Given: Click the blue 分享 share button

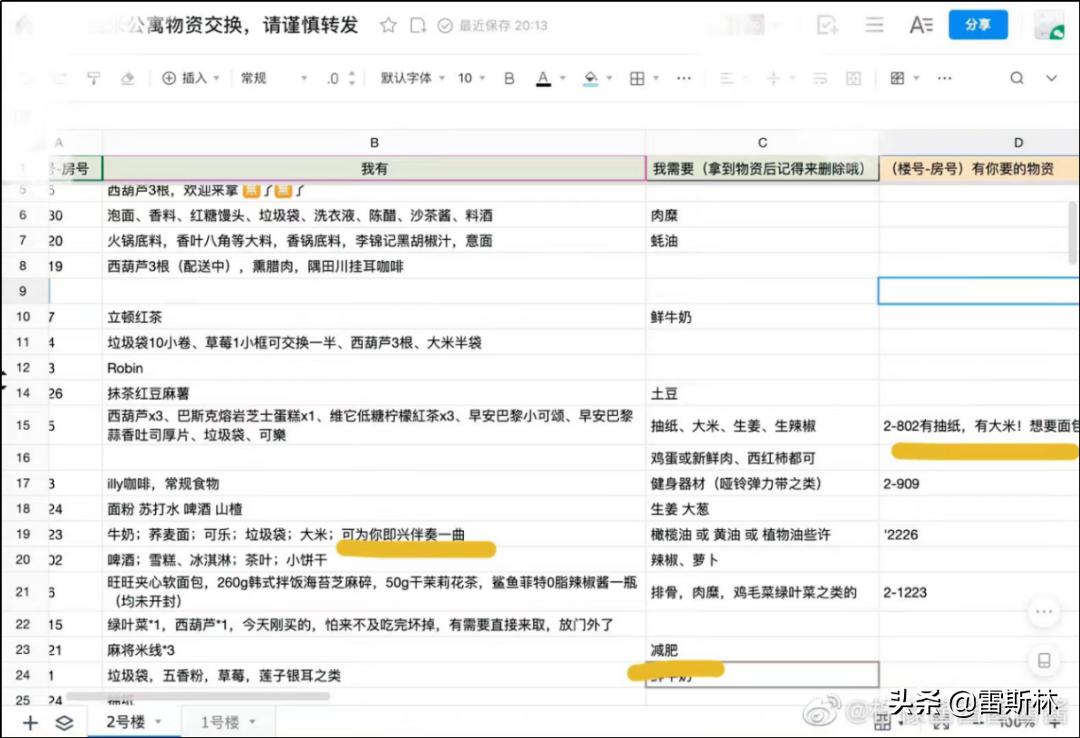Looking at the screenshot, I should [x=978, y=25].
